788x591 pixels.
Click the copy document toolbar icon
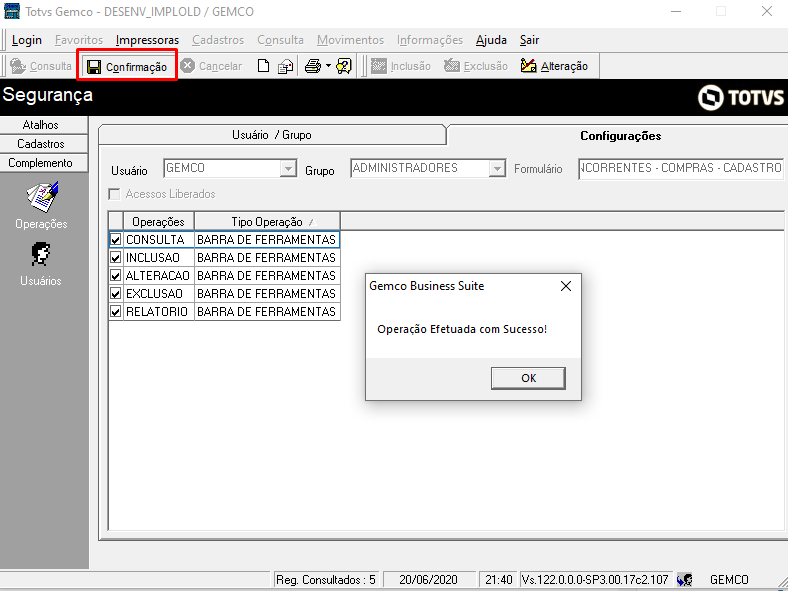pos(285,66)
